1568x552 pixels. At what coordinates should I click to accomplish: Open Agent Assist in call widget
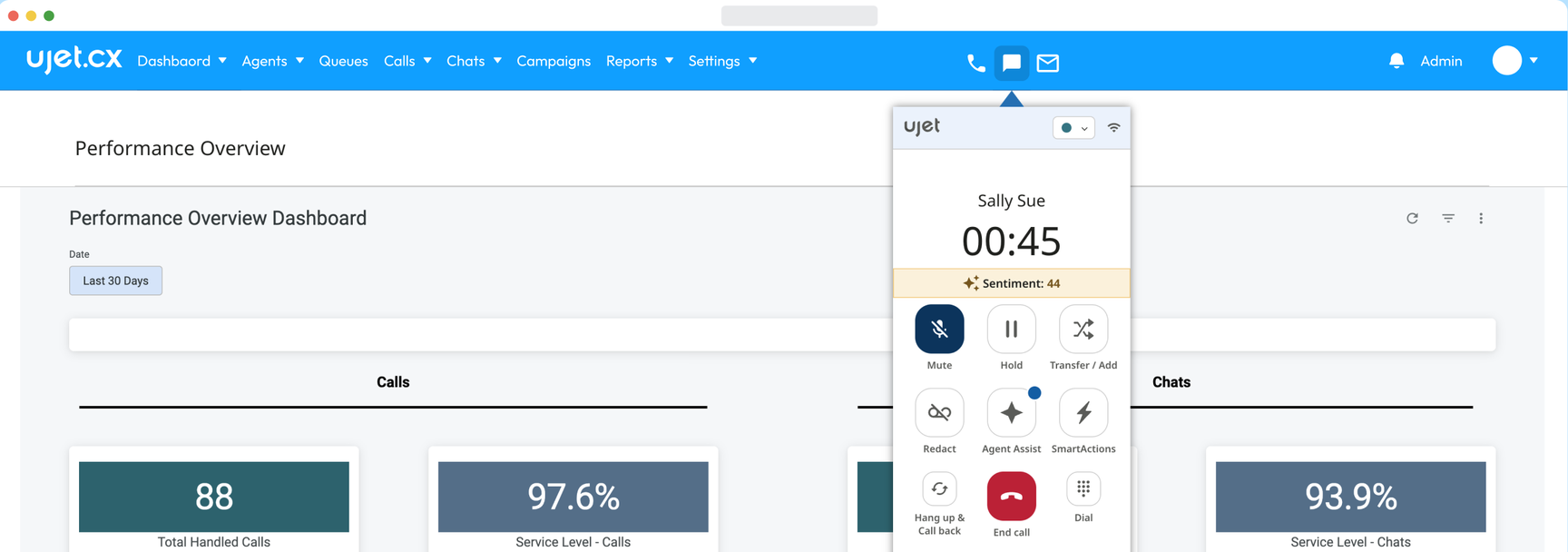tap(1011, 413)
